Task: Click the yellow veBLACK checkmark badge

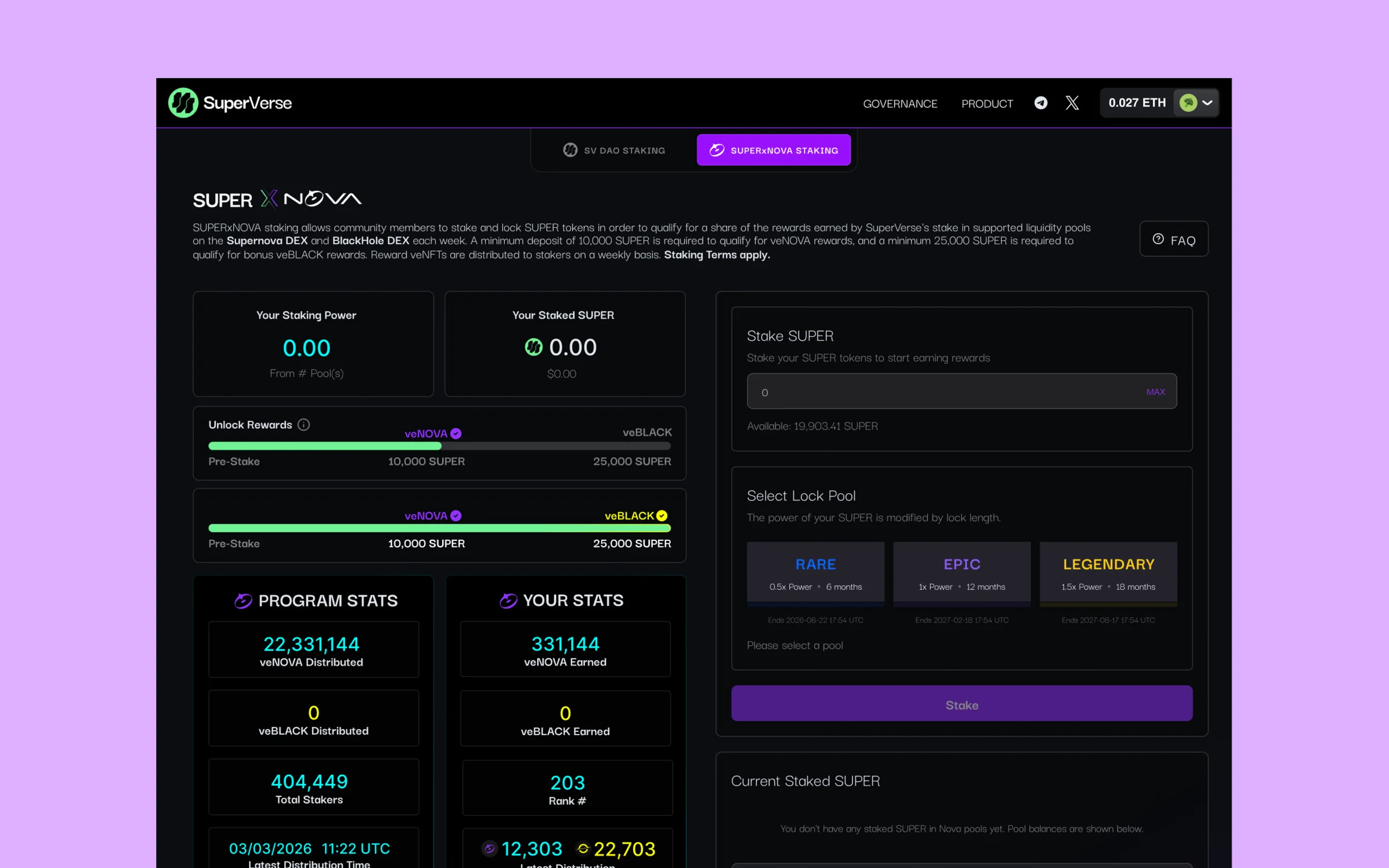Action: pyautogui.click(x=662, y=516)
